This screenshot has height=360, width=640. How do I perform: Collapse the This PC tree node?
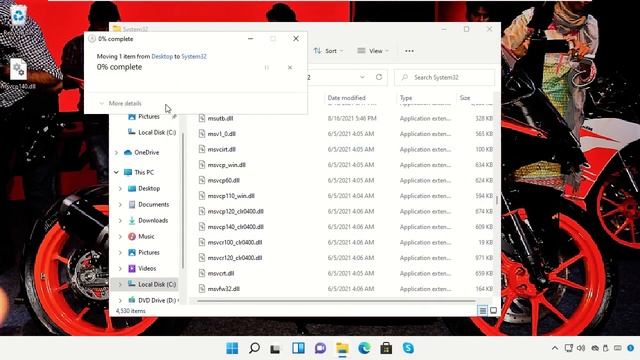[x=116, y=172]
